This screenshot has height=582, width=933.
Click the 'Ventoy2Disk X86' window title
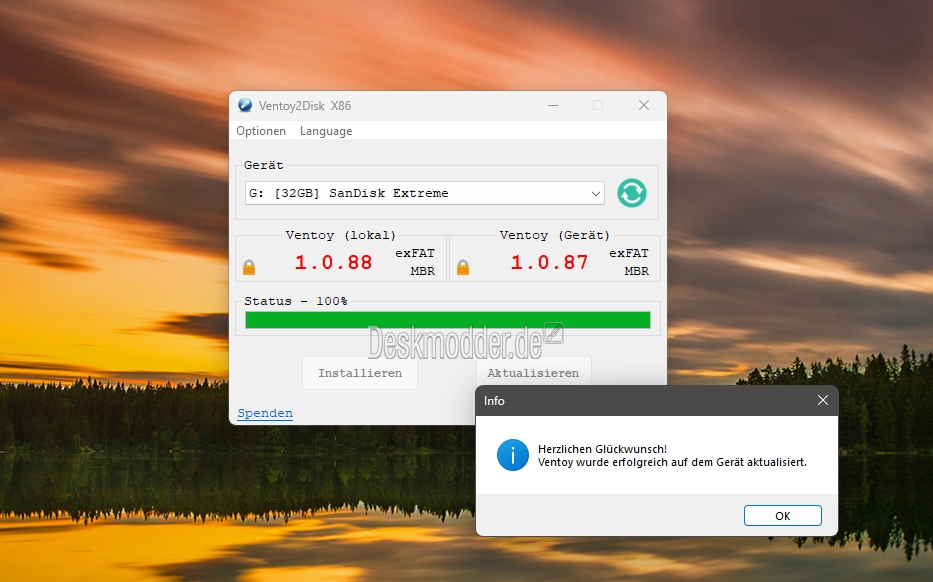[305, 106]
